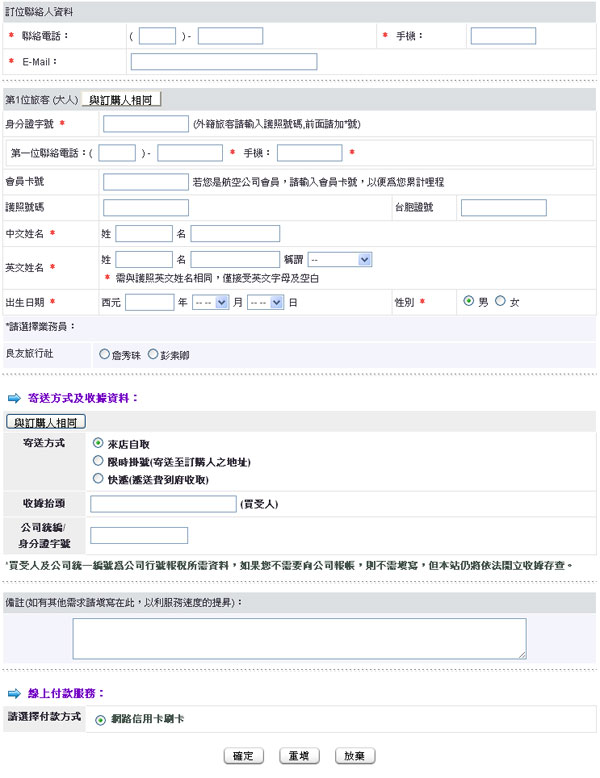The image size is (600, 778).
Task: Click the 良友旅行社 label
Action: pyautogui.click(x=29, y=354)
